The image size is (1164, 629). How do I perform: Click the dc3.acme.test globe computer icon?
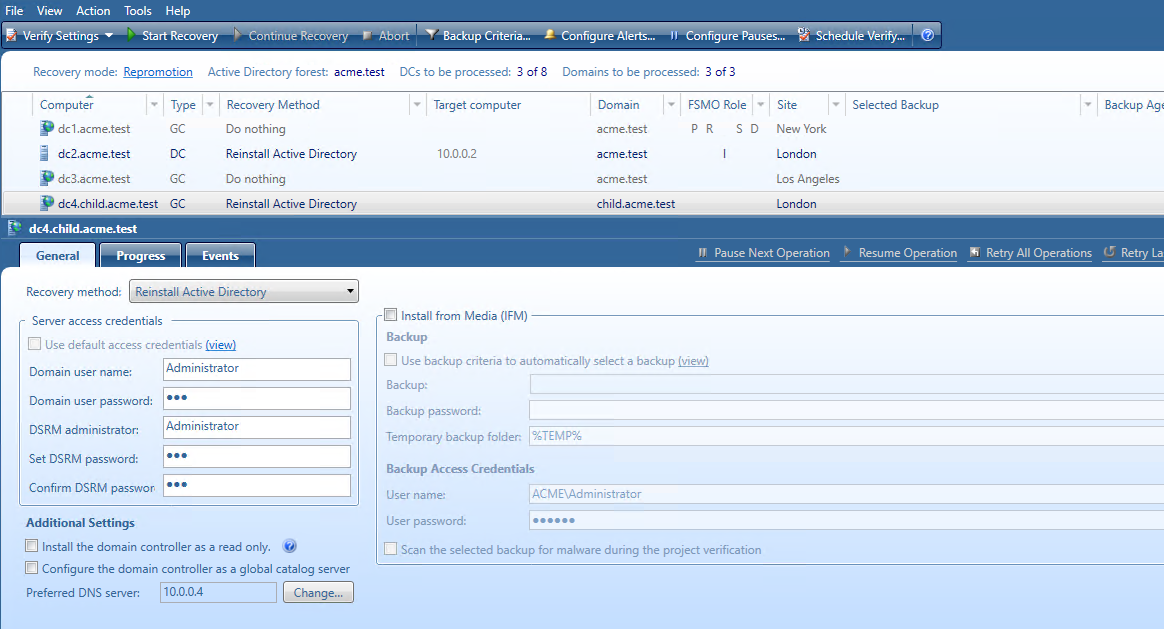(47, 177)
